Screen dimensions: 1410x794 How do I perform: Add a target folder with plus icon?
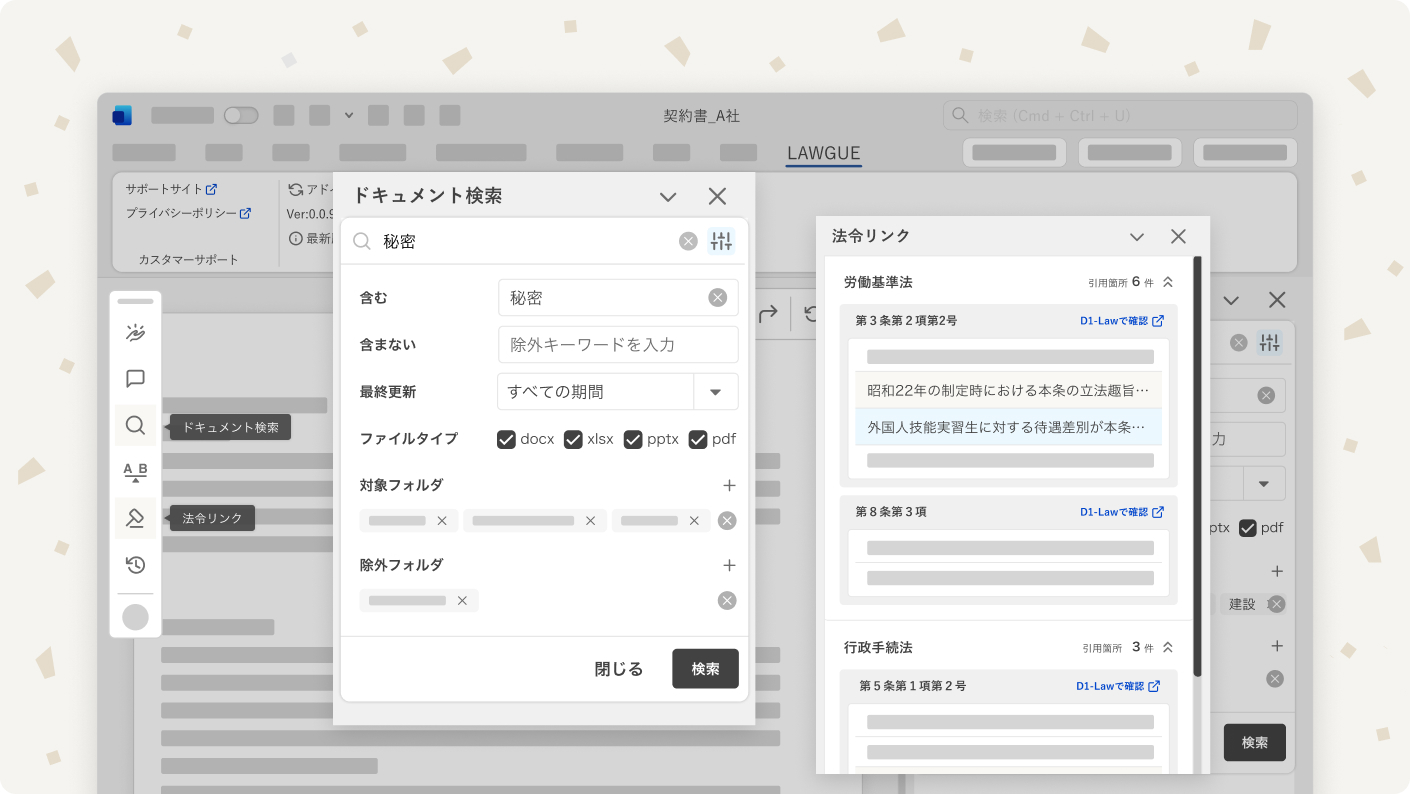729,485
